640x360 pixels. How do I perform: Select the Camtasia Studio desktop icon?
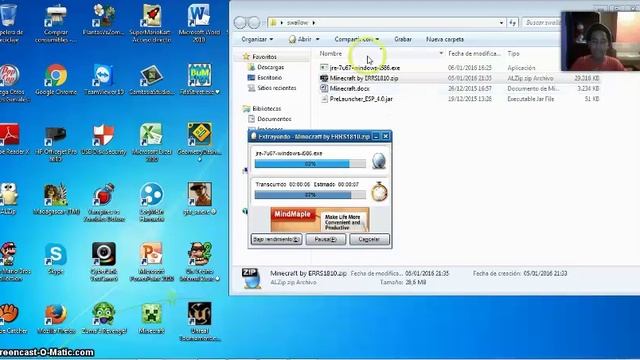[151, 80]
